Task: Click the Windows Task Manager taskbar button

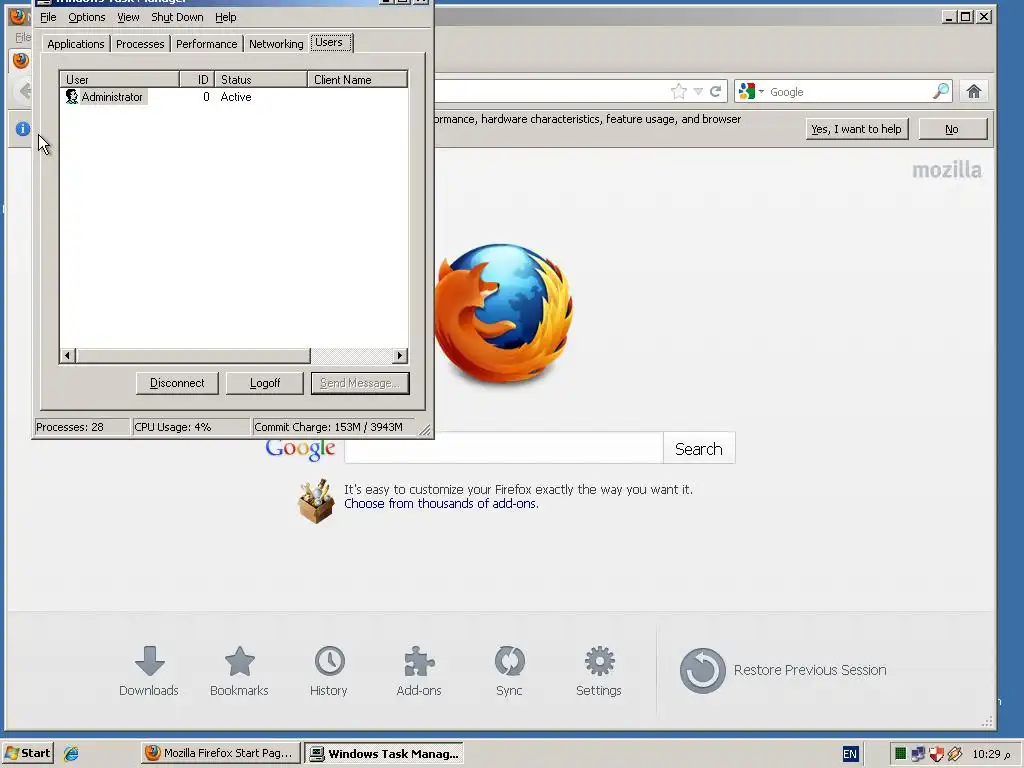Action: [384, 754]
